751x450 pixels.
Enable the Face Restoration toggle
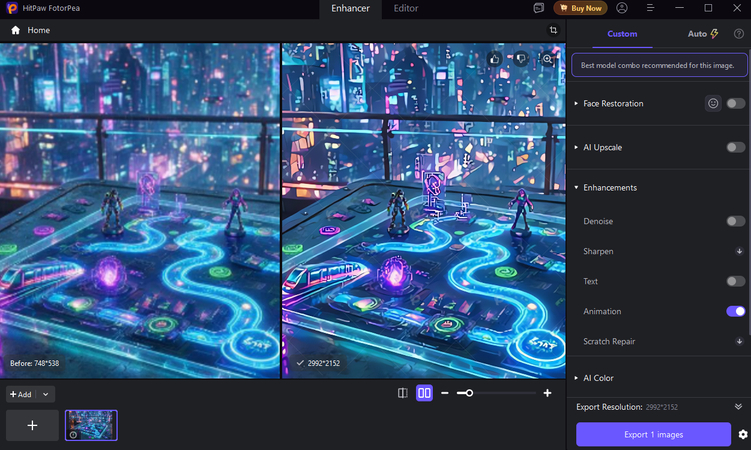(x=736, y=103)
